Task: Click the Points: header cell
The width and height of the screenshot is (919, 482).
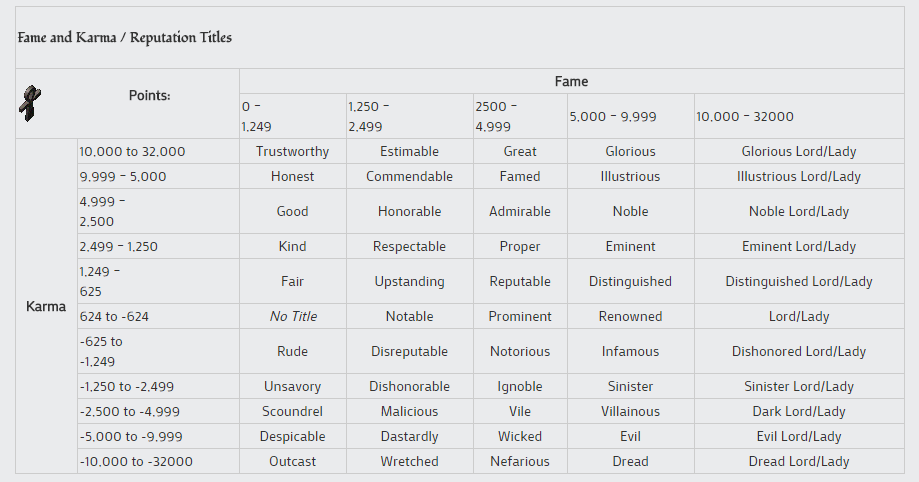Action: point(149,95)
